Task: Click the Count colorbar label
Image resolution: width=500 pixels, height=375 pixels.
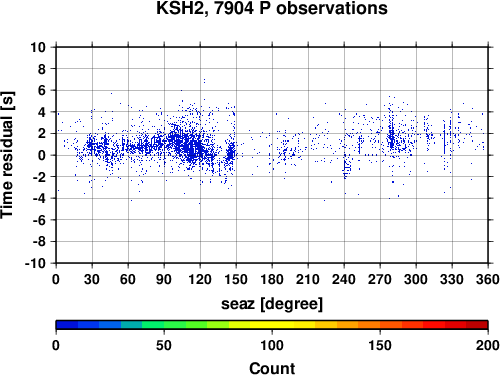Action: click(272, 368)
